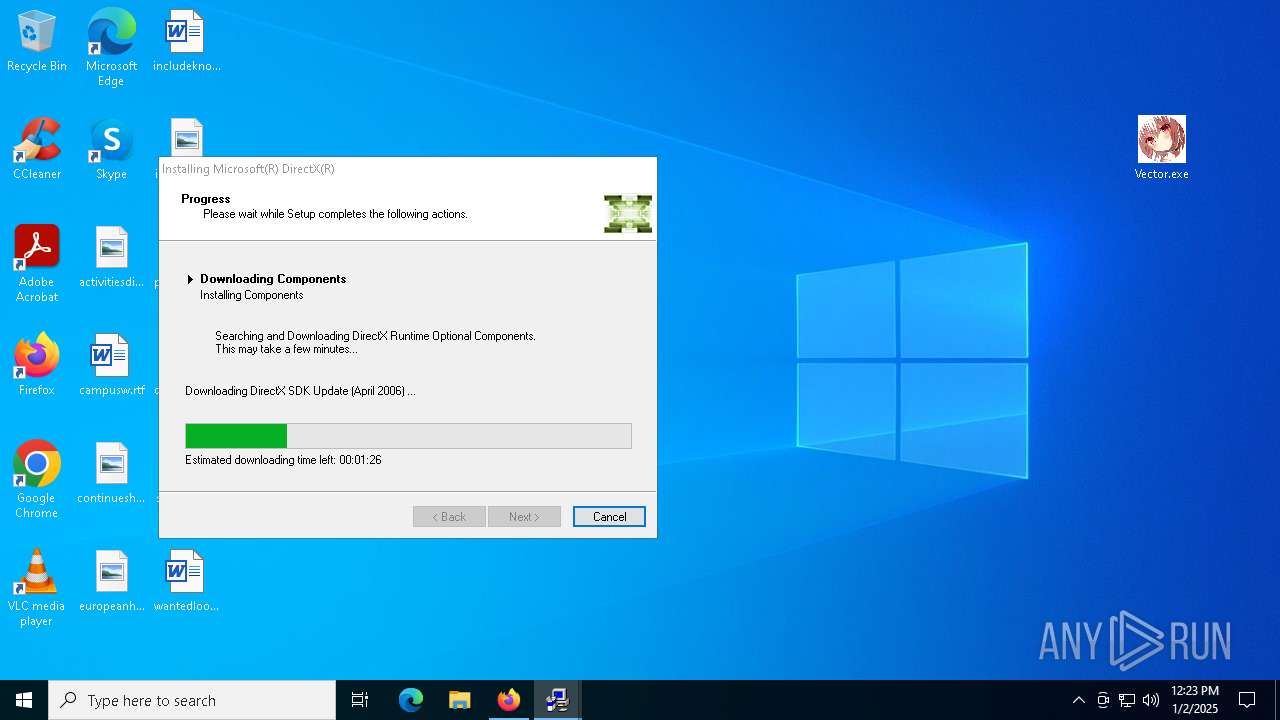Click the 'Installing Components' step text

click(x=251, y=295)
